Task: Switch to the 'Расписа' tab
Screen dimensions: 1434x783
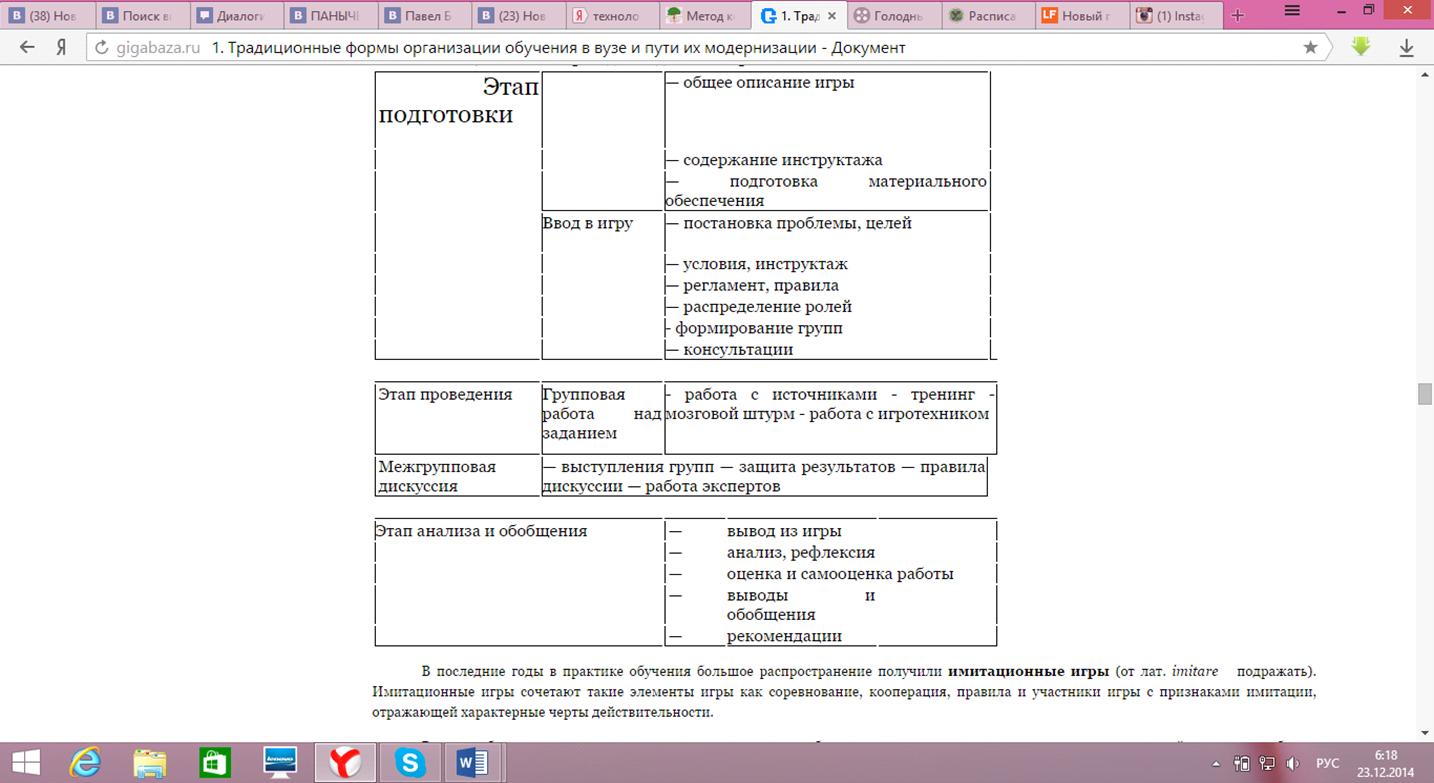Action: point(987,16)
